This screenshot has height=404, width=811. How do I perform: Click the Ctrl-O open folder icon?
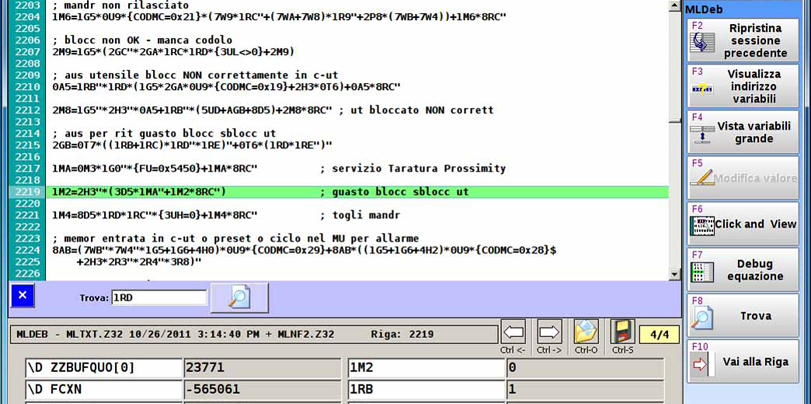tap(586, 332)
